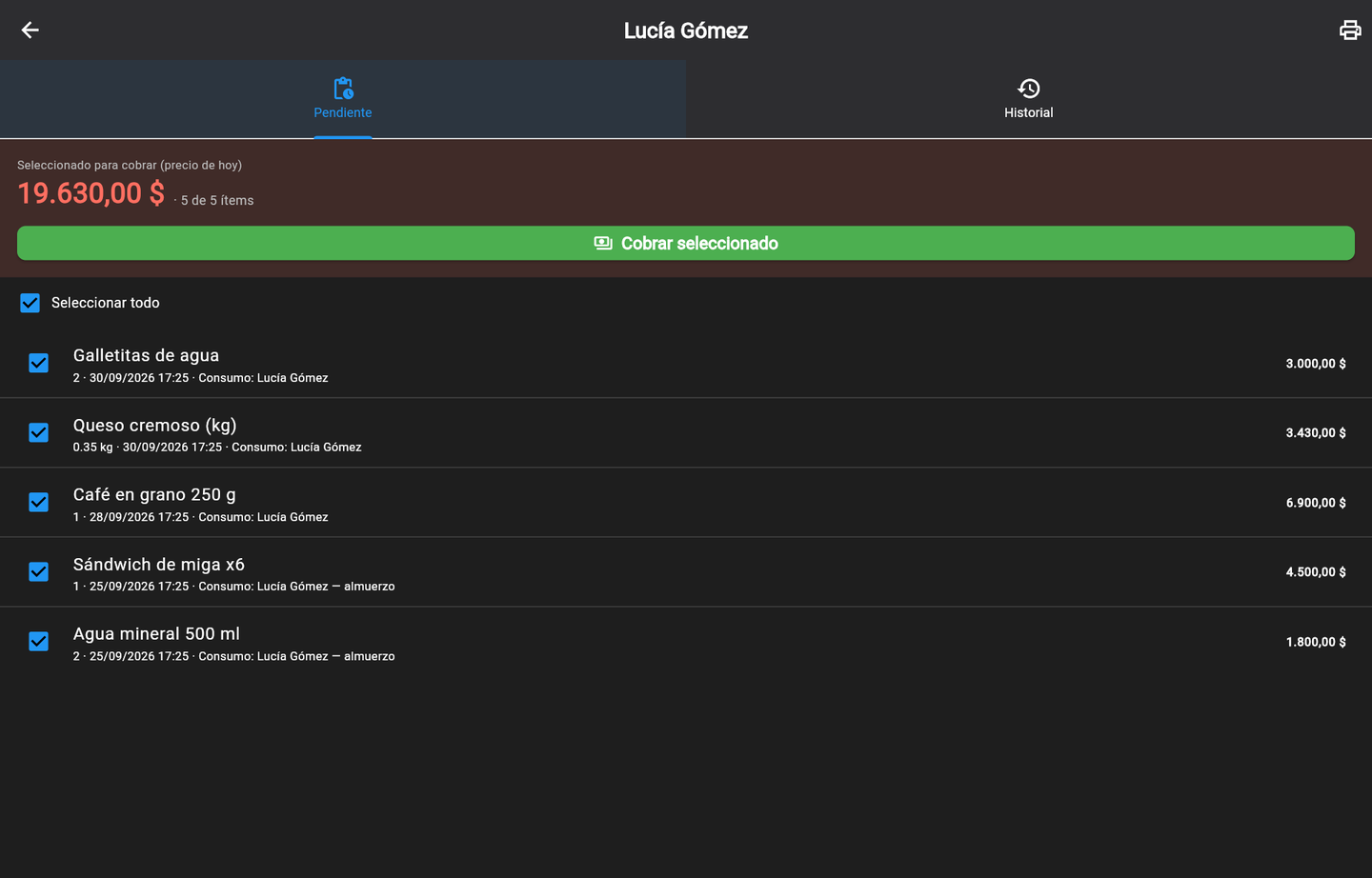
Task: Click the '5 de 5 ítems' count
Action: point(217,201)
